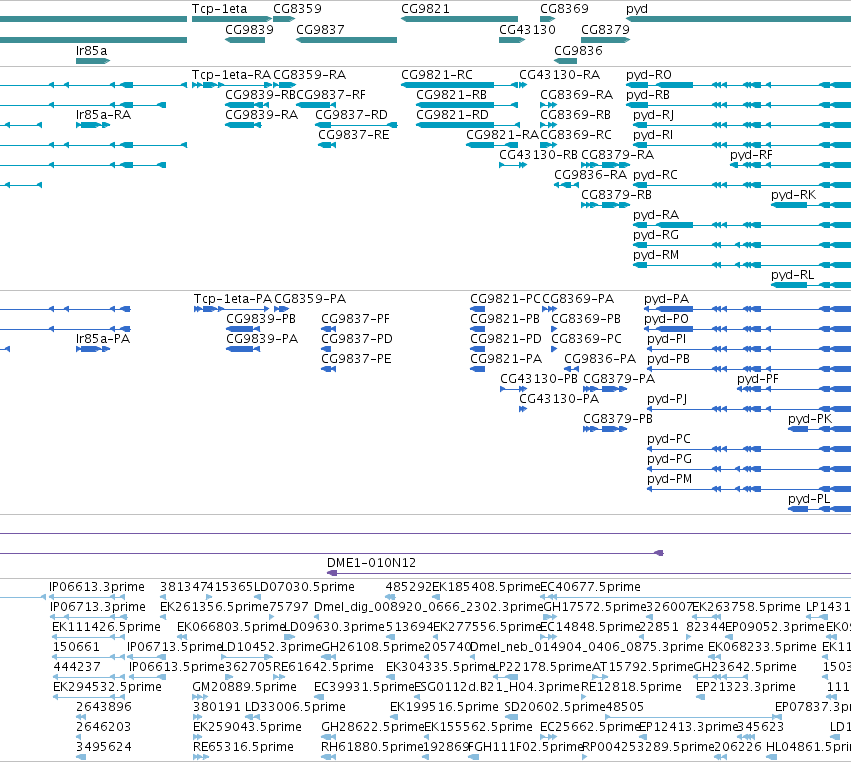851x762 pixels.
Task: Open EST RE12818.5prime
Action: point(631,687)
